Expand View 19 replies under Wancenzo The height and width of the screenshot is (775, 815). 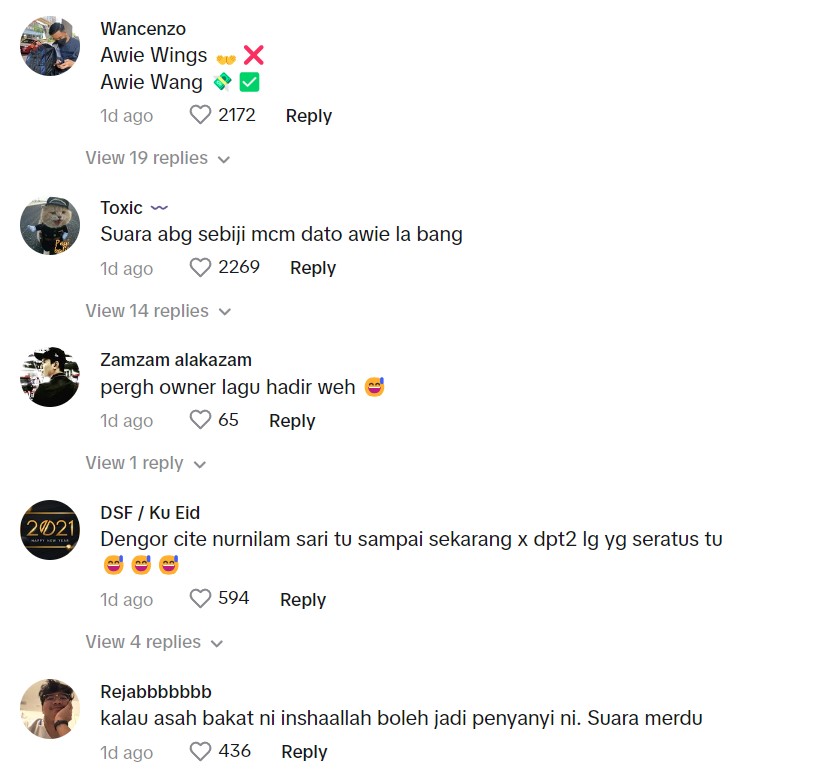[x=157, y=158]
